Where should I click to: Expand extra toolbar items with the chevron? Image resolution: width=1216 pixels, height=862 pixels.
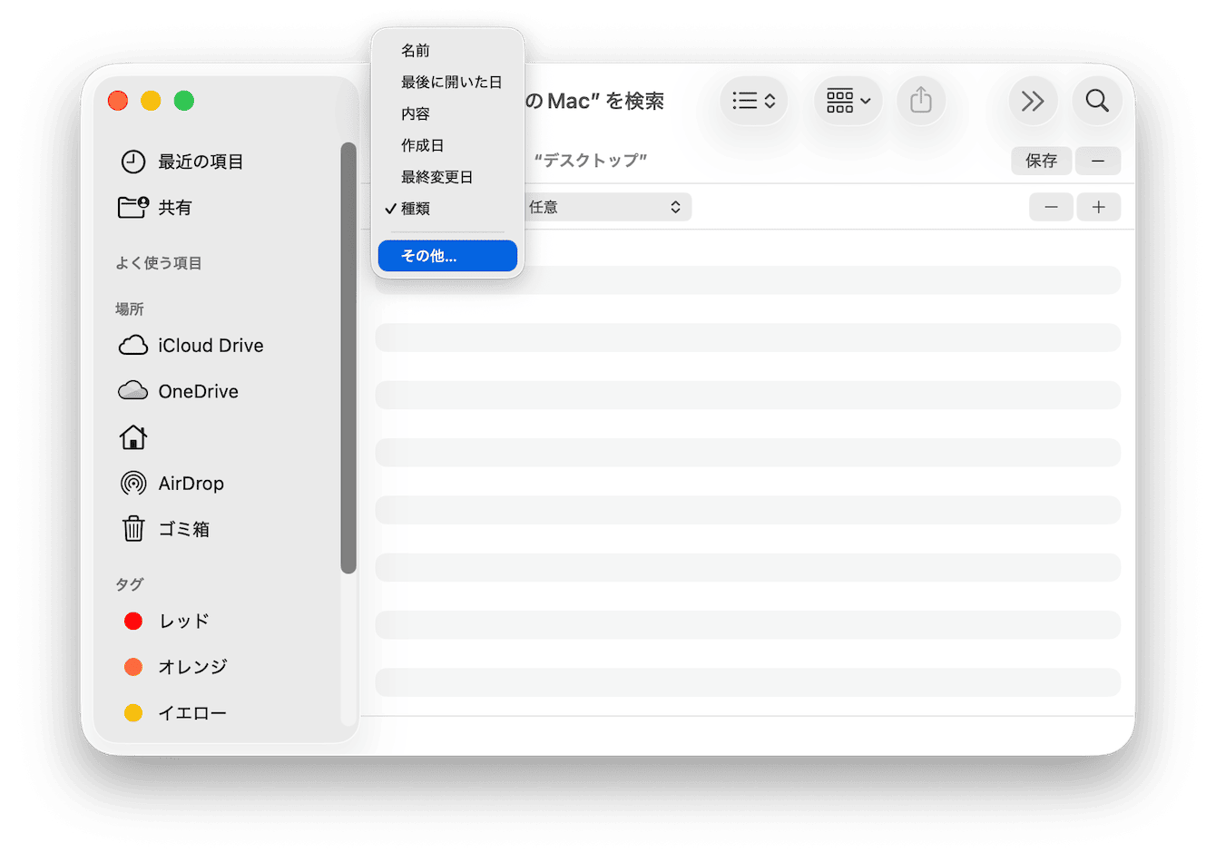click(1033, 100)
